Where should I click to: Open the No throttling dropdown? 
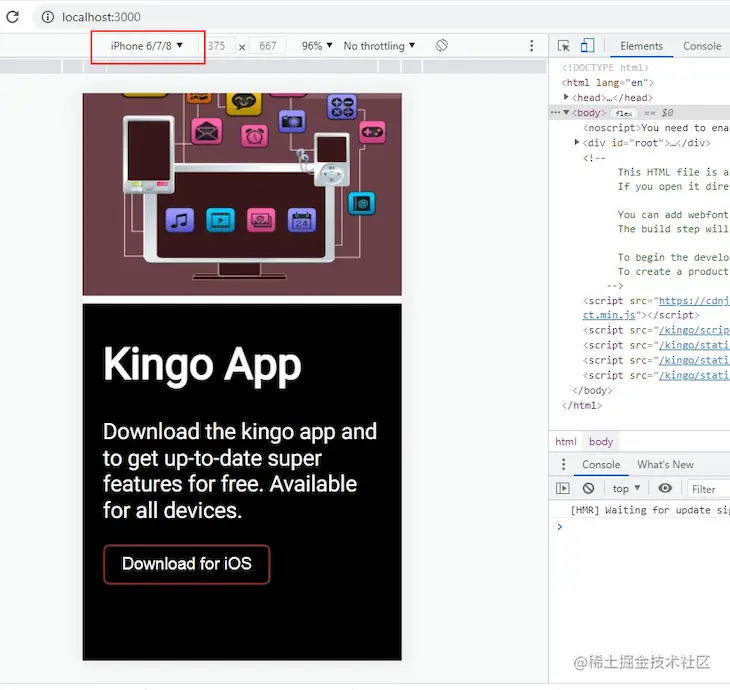(x=379, y=46)
